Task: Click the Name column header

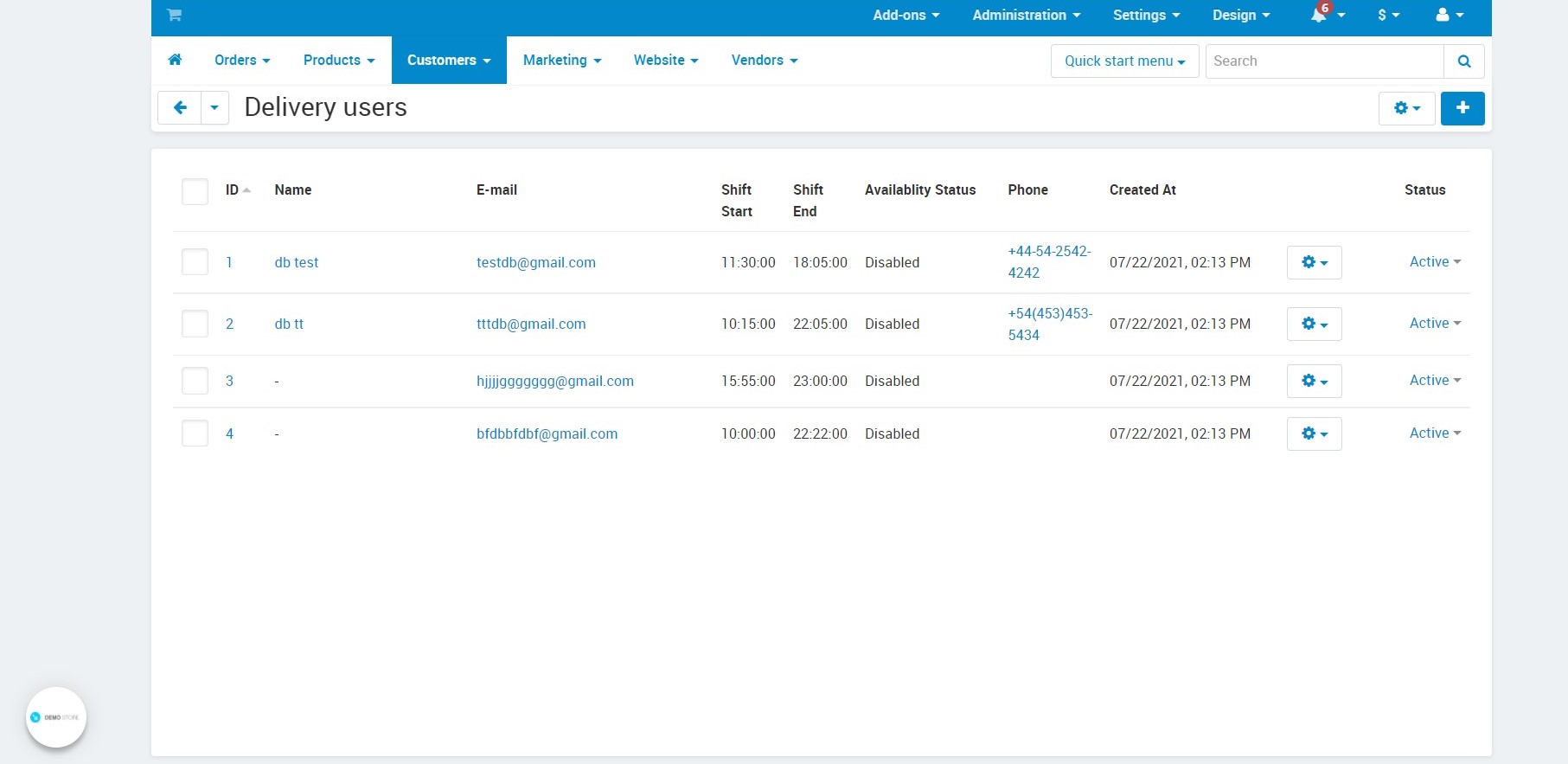Action: point(293,189)
